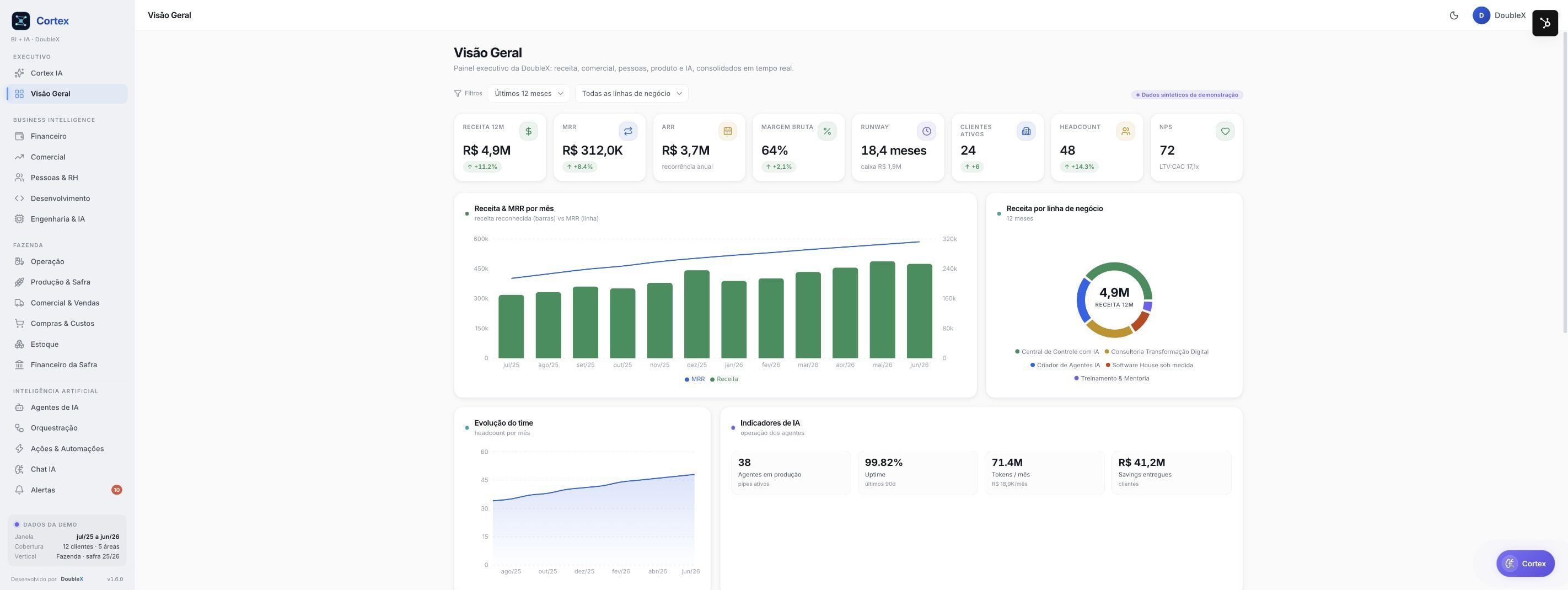Open the Pessoas & RH section
1568x590 pixels.
pyautogui.click(x=67, y=178)
